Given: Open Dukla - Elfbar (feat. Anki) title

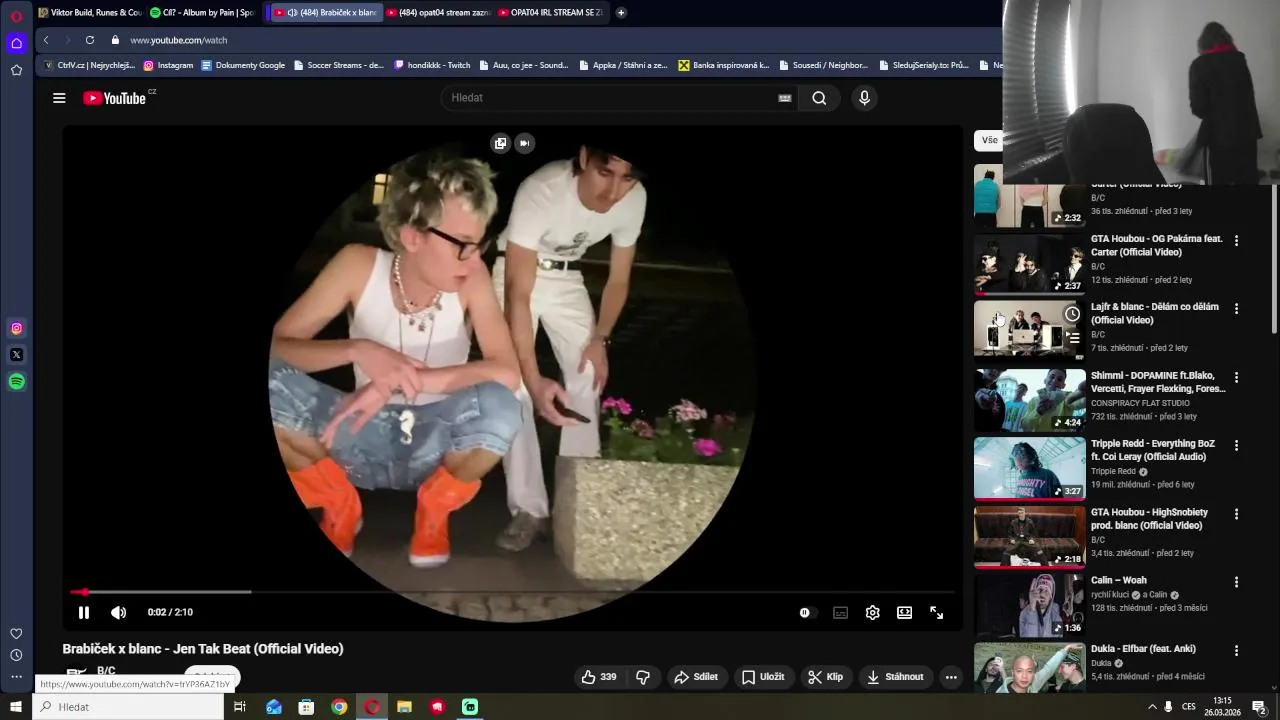Looking at the screenshot, I should pos(1143,649).
